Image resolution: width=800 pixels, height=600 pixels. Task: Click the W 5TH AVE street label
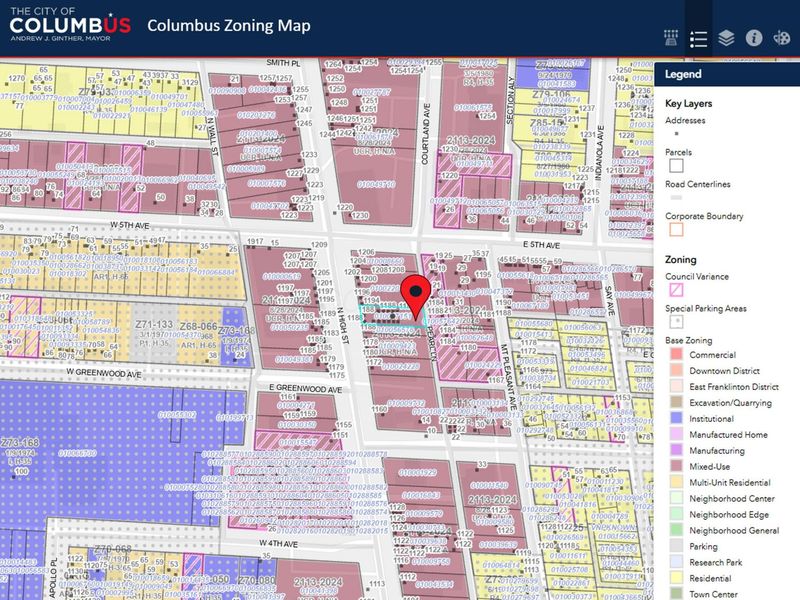click(x=130, y=226)
